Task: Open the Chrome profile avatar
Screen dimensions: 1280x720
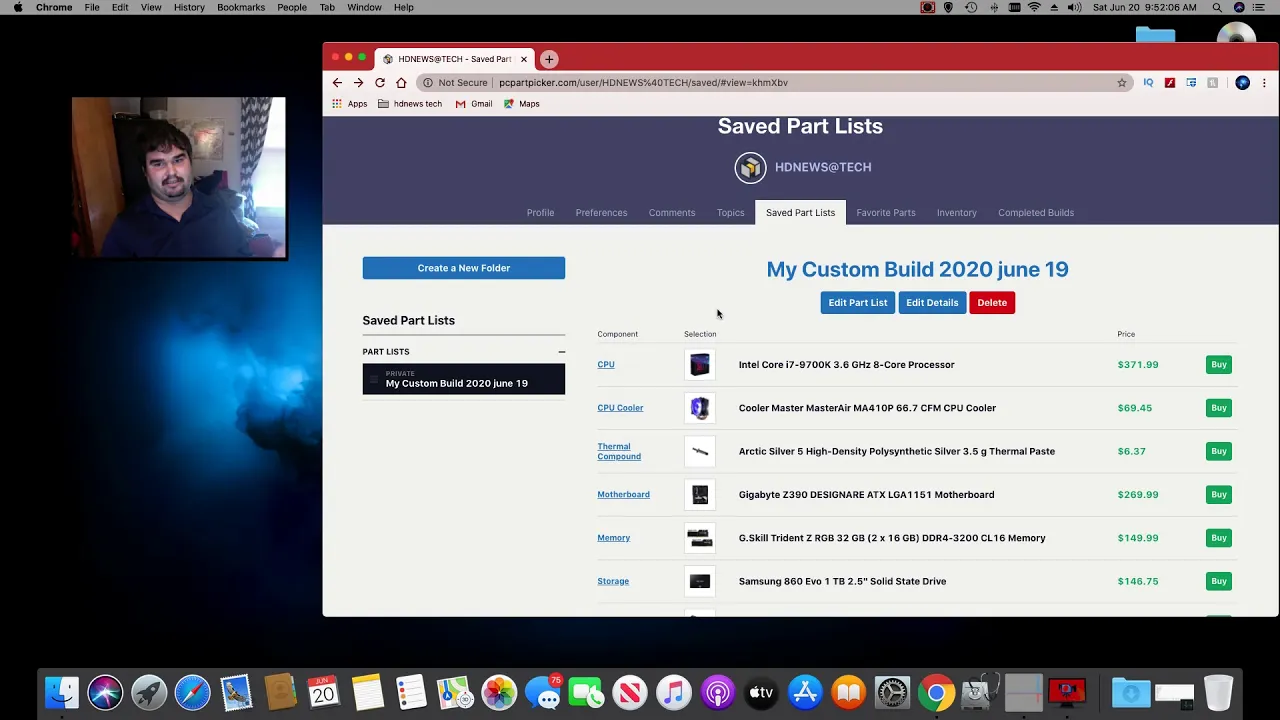Action: pos(1242,83)
